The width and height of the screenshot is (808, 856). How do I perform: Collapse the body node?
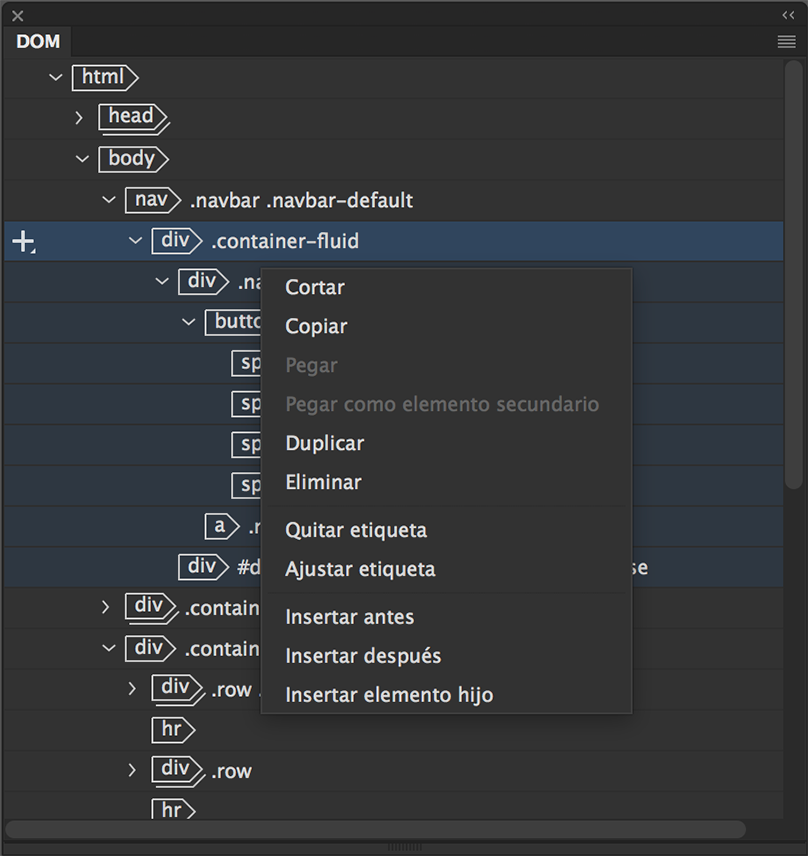(82, 159)
